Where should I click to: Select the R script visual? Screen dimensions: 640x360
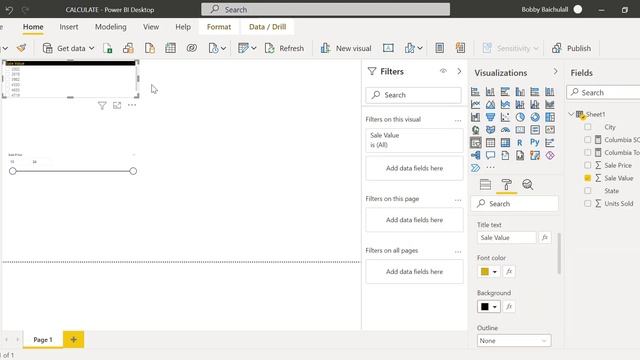[520, 142]
